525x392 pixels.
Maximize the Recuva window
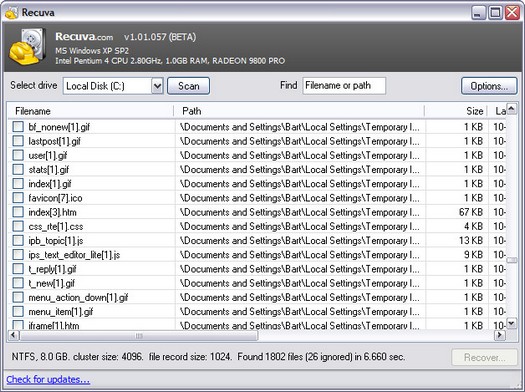pyautogui.click(x=495, y=13)
